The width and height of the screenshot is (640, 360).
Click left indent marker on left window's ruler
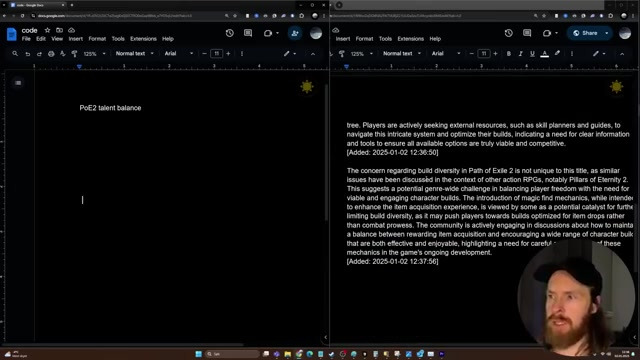coord(79,66)
